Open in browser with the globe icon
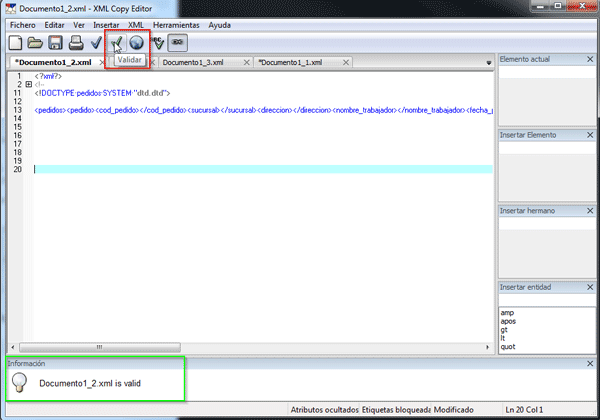The height and width of the screenshot is (420, 600). click(x=136, y=43)
